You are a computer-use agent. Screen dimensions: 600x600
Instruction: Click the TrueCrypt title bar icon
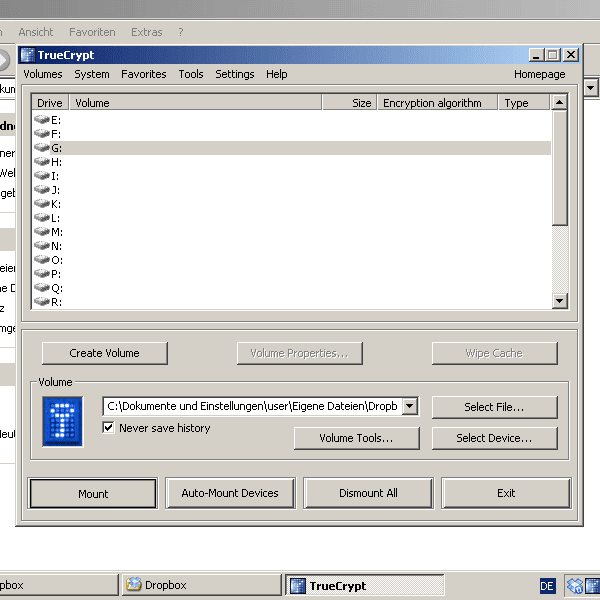click(x=28, y=55)
